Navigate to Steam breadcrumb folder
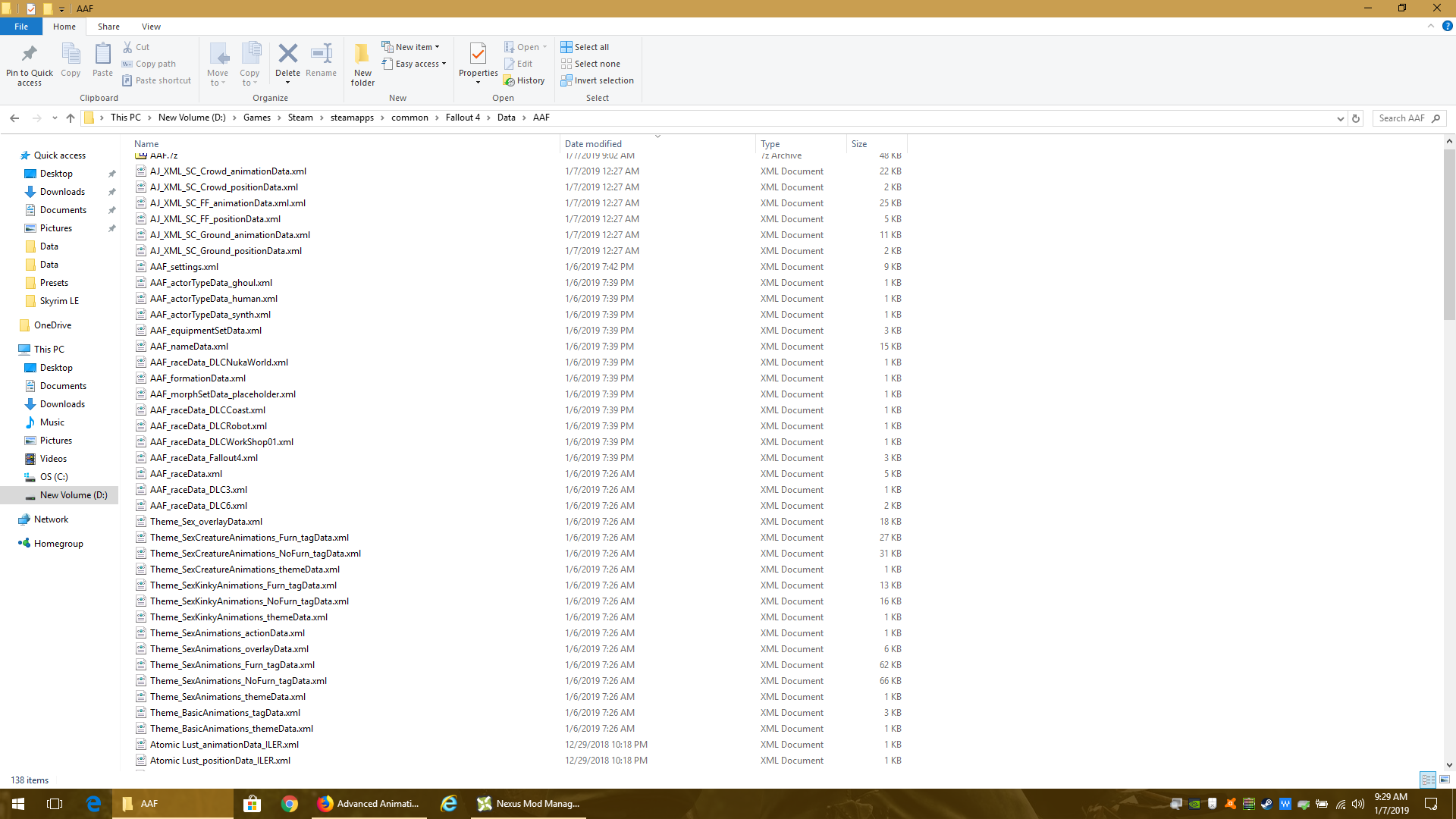The width and height of the screenshot is (1456, 819). [x=300, y=118]
